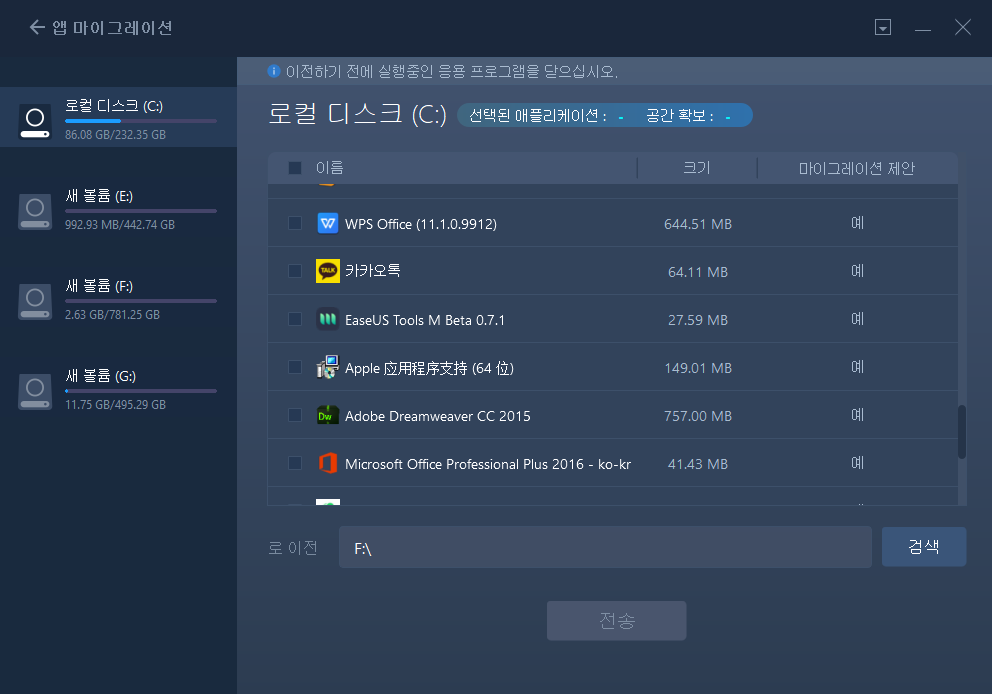The width and height of the screenshot is (992, 694).
Task: Click the EaseUS Tools M Beta icon
Action: pos(328,319)
